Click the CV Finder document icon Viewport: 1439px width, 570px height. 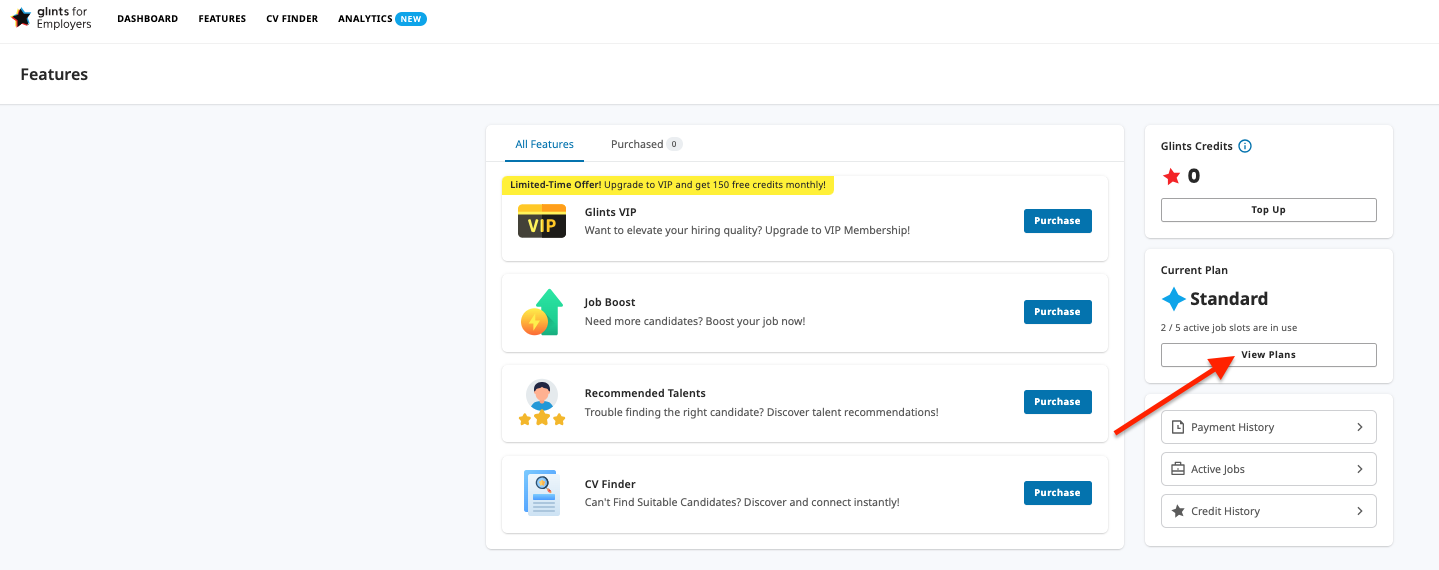pos(542,493)
